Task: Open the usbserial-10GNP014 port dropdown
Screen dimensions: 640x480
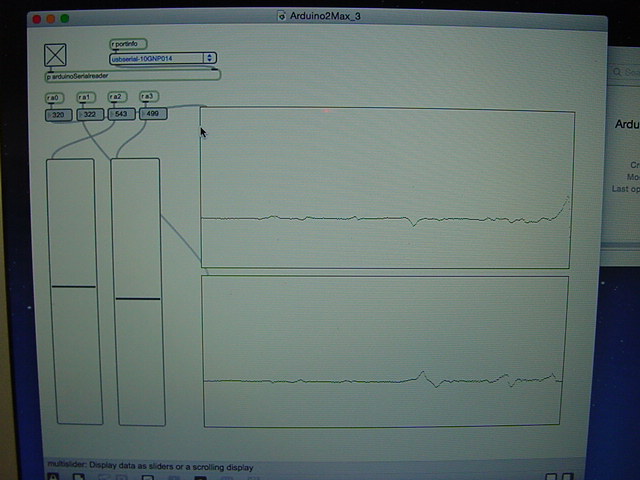Action: click(x=162, y=58)
